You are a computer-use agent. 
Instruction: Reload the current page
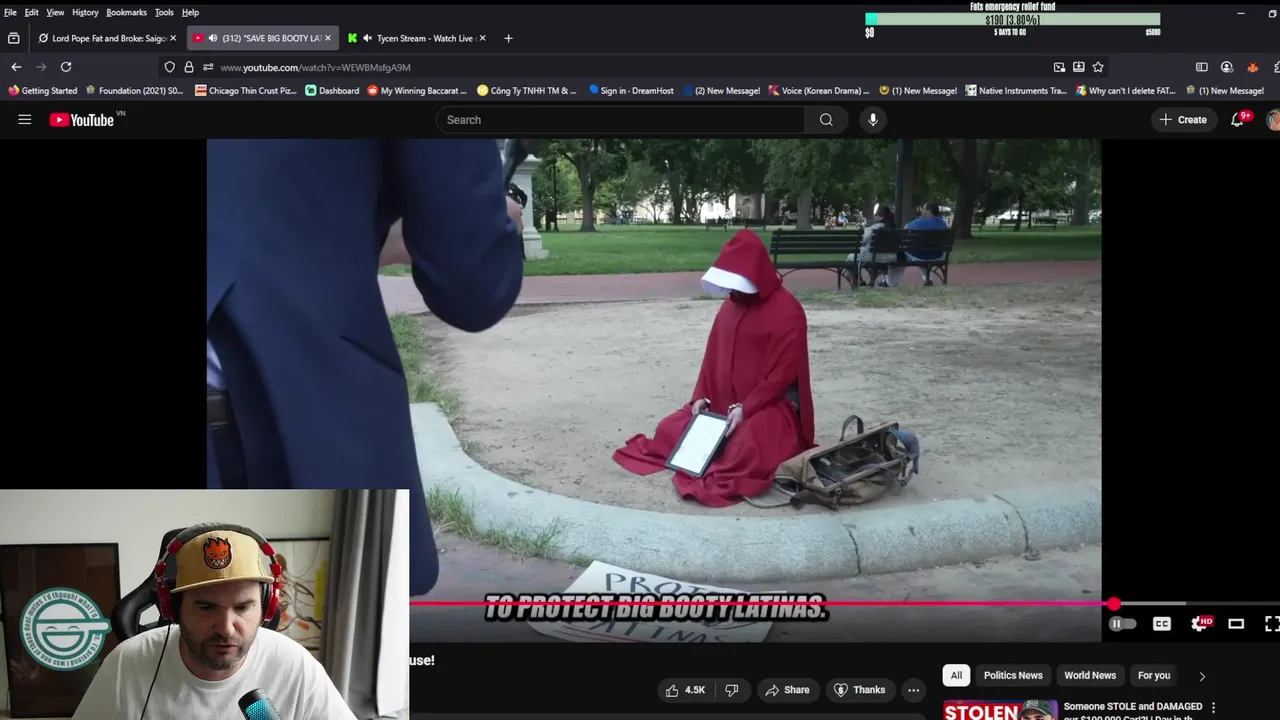coord(66,67)
